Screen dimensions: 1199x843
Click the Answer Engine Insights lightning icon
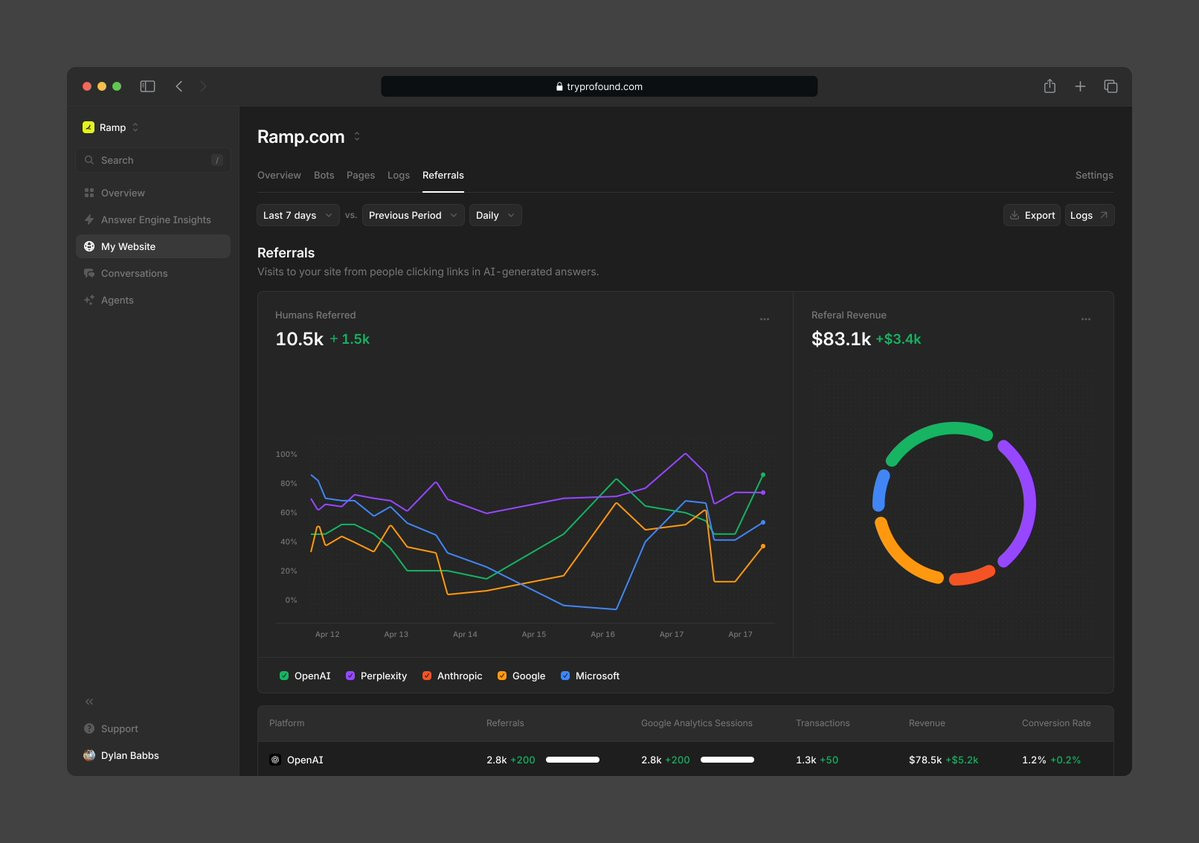[x=89, y=220]
